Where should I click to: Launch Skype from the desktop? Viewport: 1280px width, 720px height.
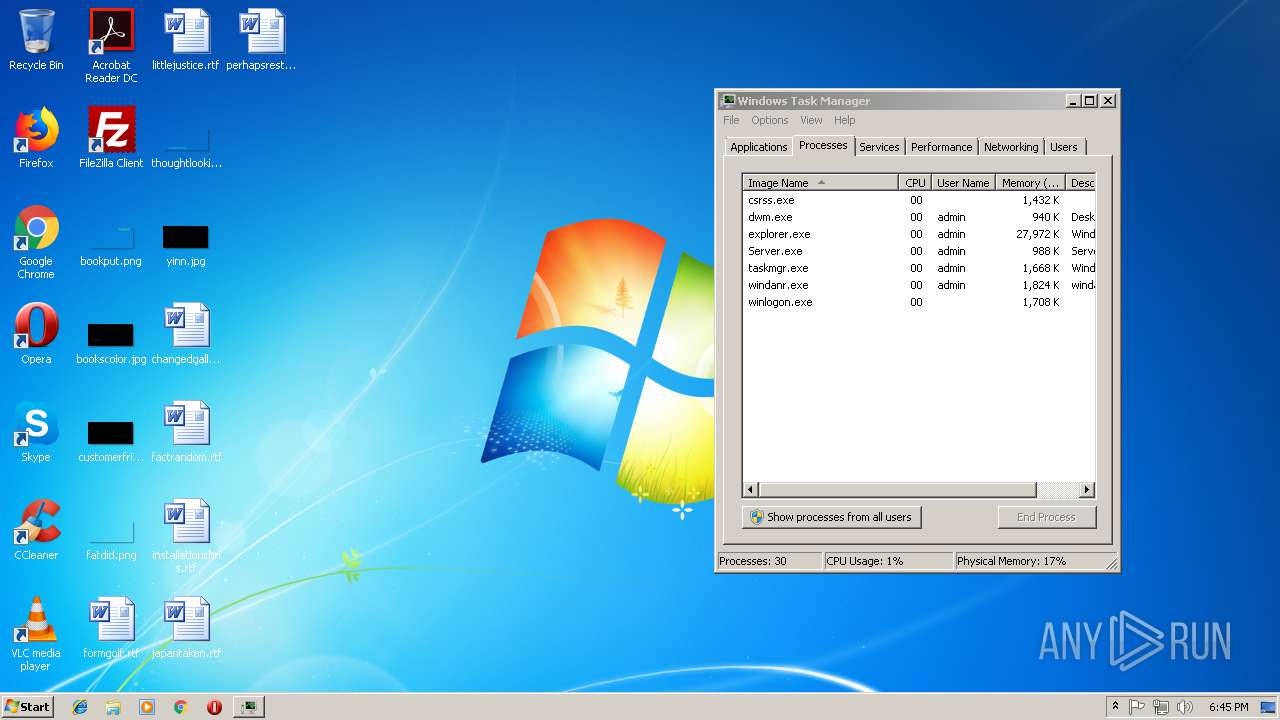point(36,432)
